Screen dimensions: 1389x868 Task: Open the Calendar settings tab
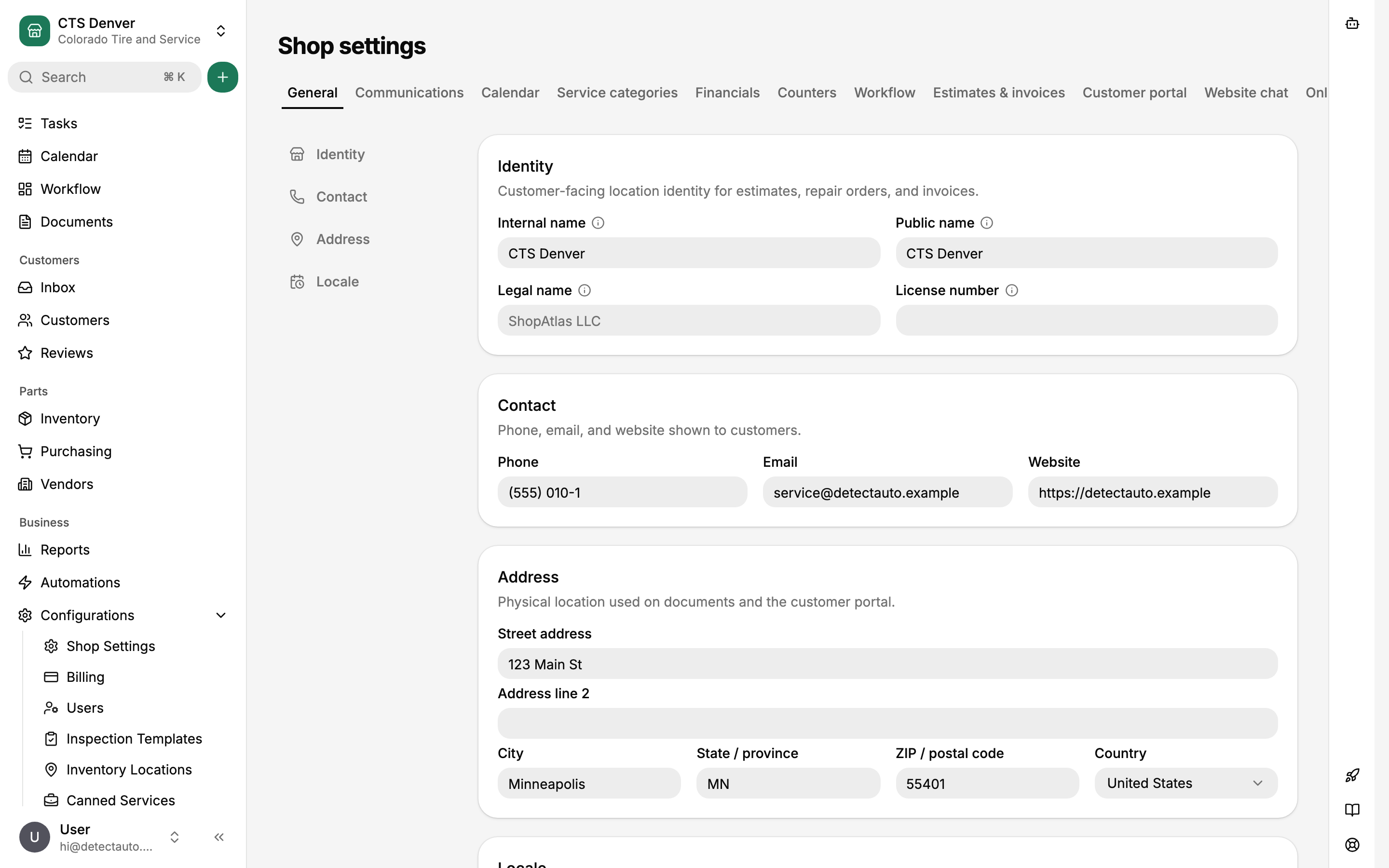click(x=510, y=93)
